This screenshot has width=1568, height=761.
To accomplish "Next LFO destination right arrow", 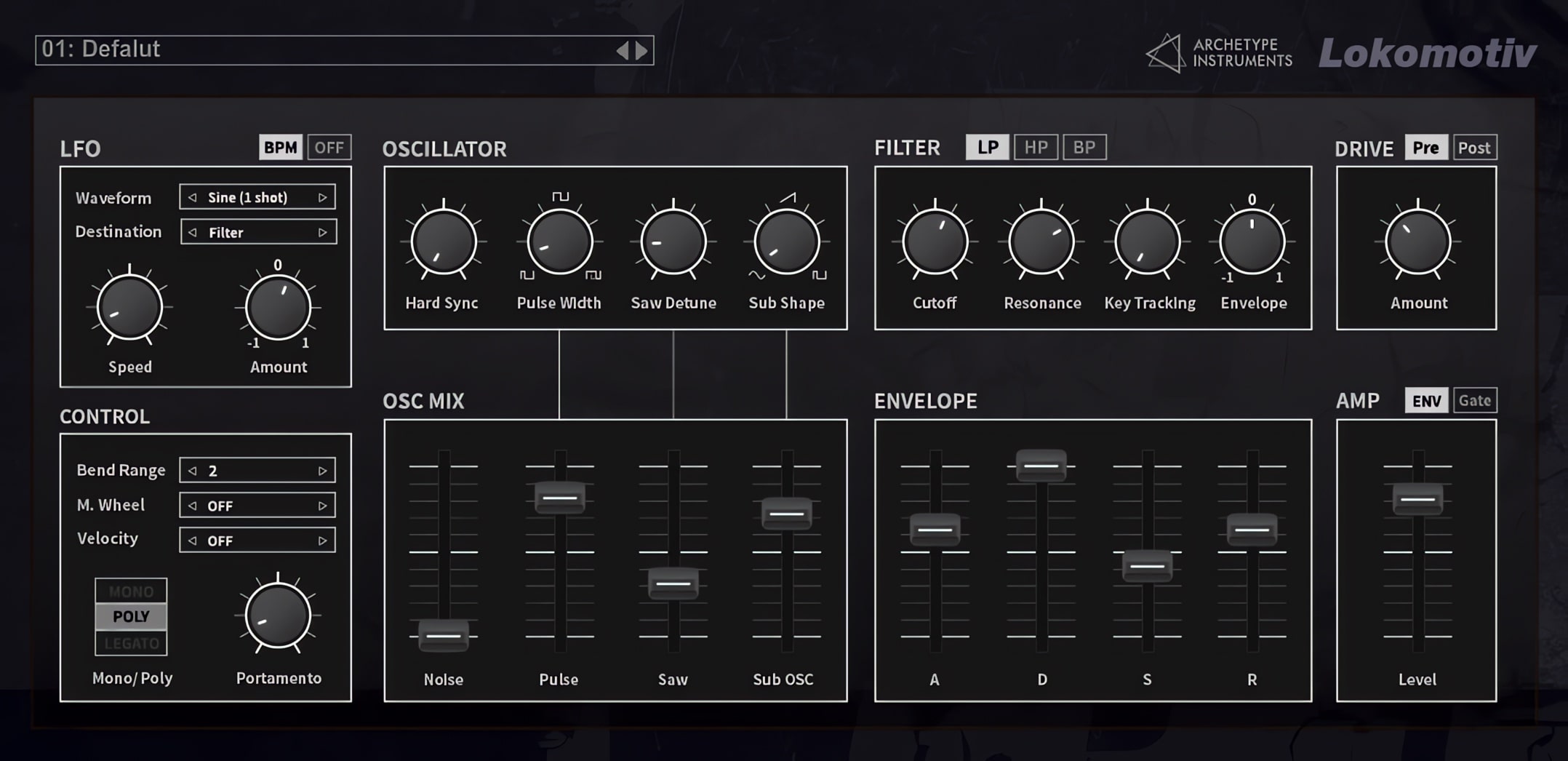I will 322,232.
